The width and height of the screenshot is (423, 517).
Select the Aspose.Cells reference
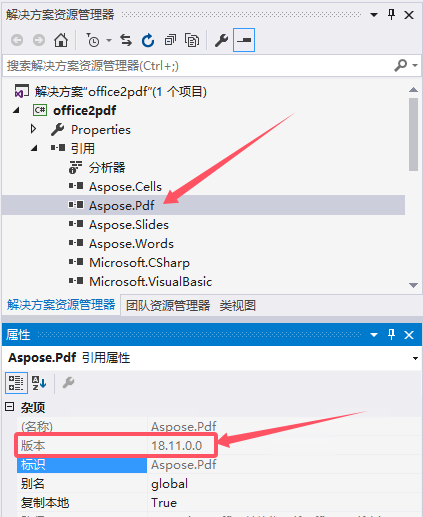point(125,187)
